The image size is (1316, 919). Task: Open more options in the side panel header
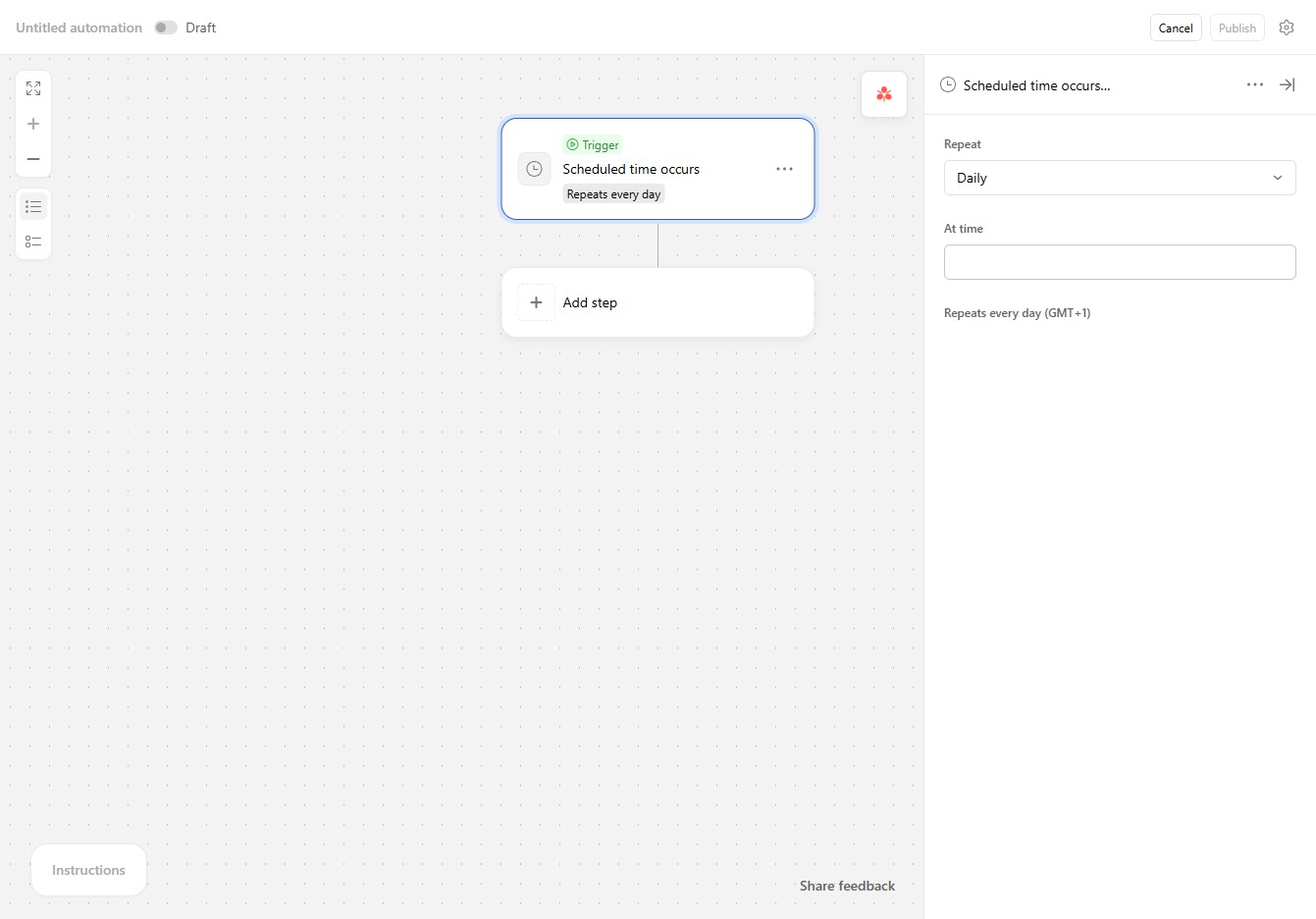pyautogui.click(x=1255, y=85)
